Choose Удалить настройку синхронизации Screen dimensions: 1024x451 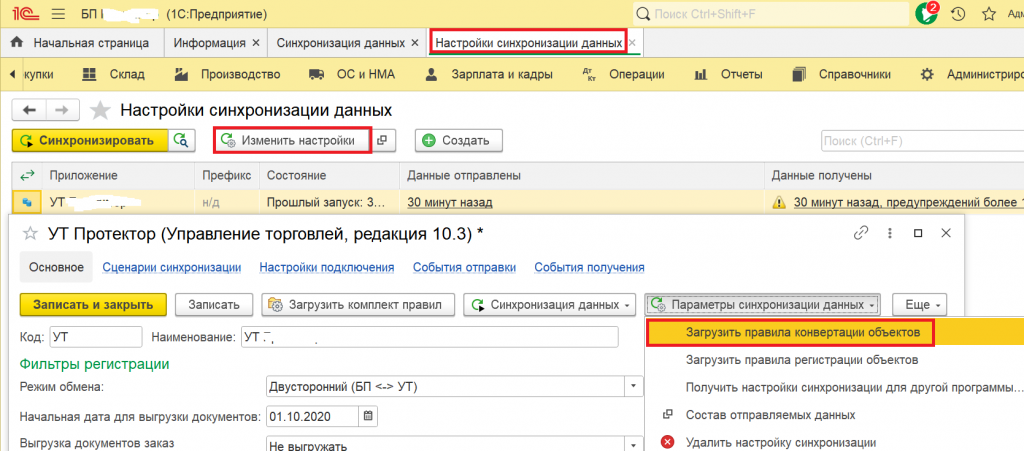(780, 442)
